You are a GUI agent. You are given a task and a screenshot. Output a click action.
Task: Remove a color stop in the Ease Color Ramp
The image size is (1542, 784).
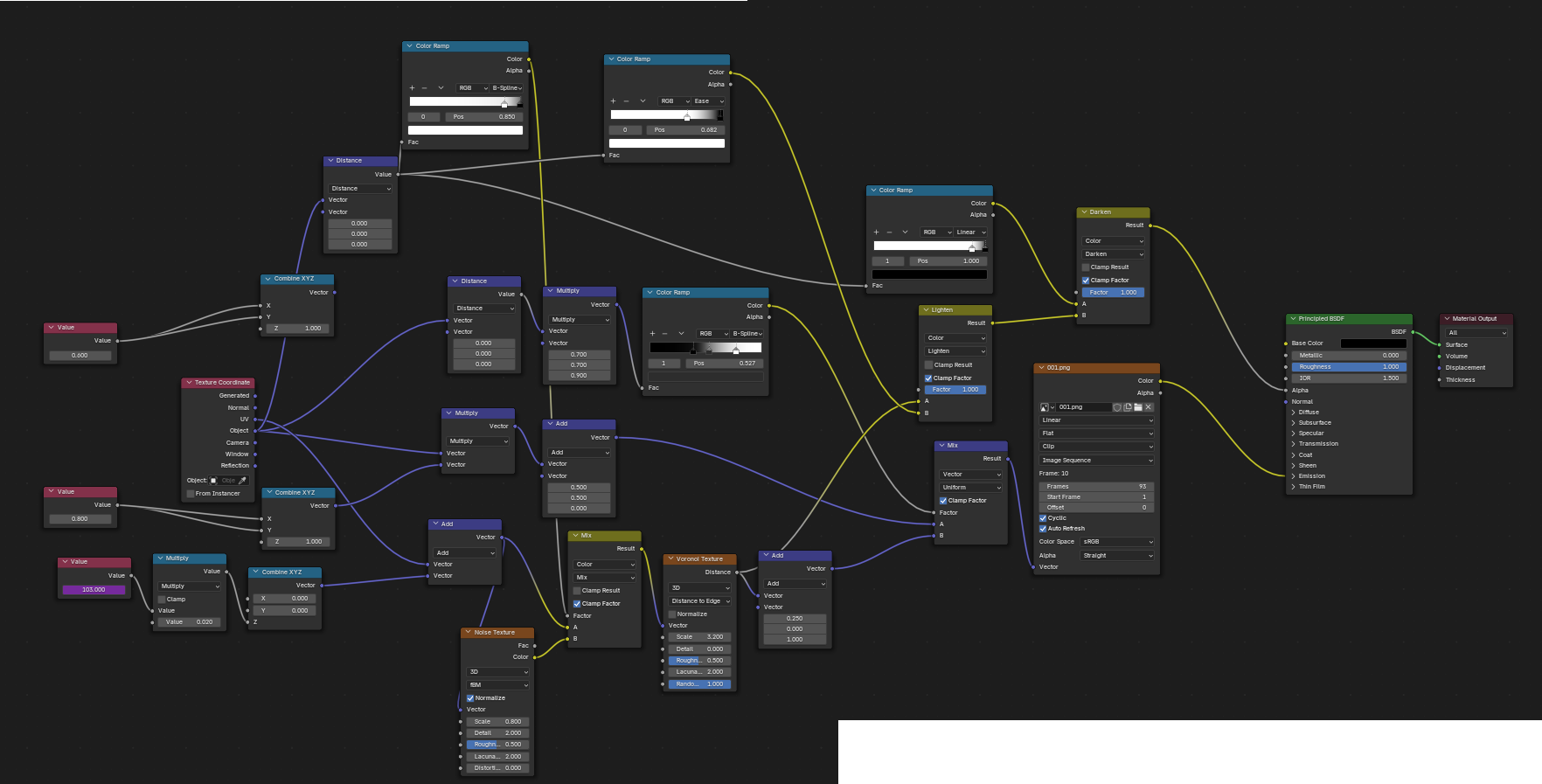pyautogui.click(x=627, y=101)
